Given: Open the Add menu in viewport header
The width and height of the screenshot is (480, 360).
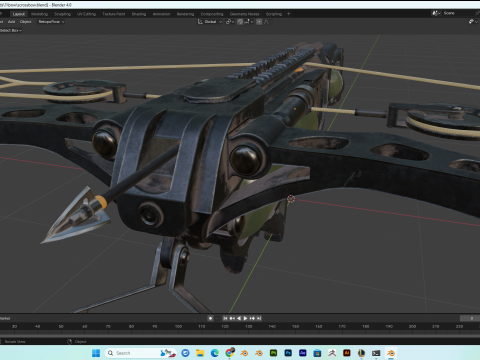Looking at the screenshot, I should click(x=11, y=22).
